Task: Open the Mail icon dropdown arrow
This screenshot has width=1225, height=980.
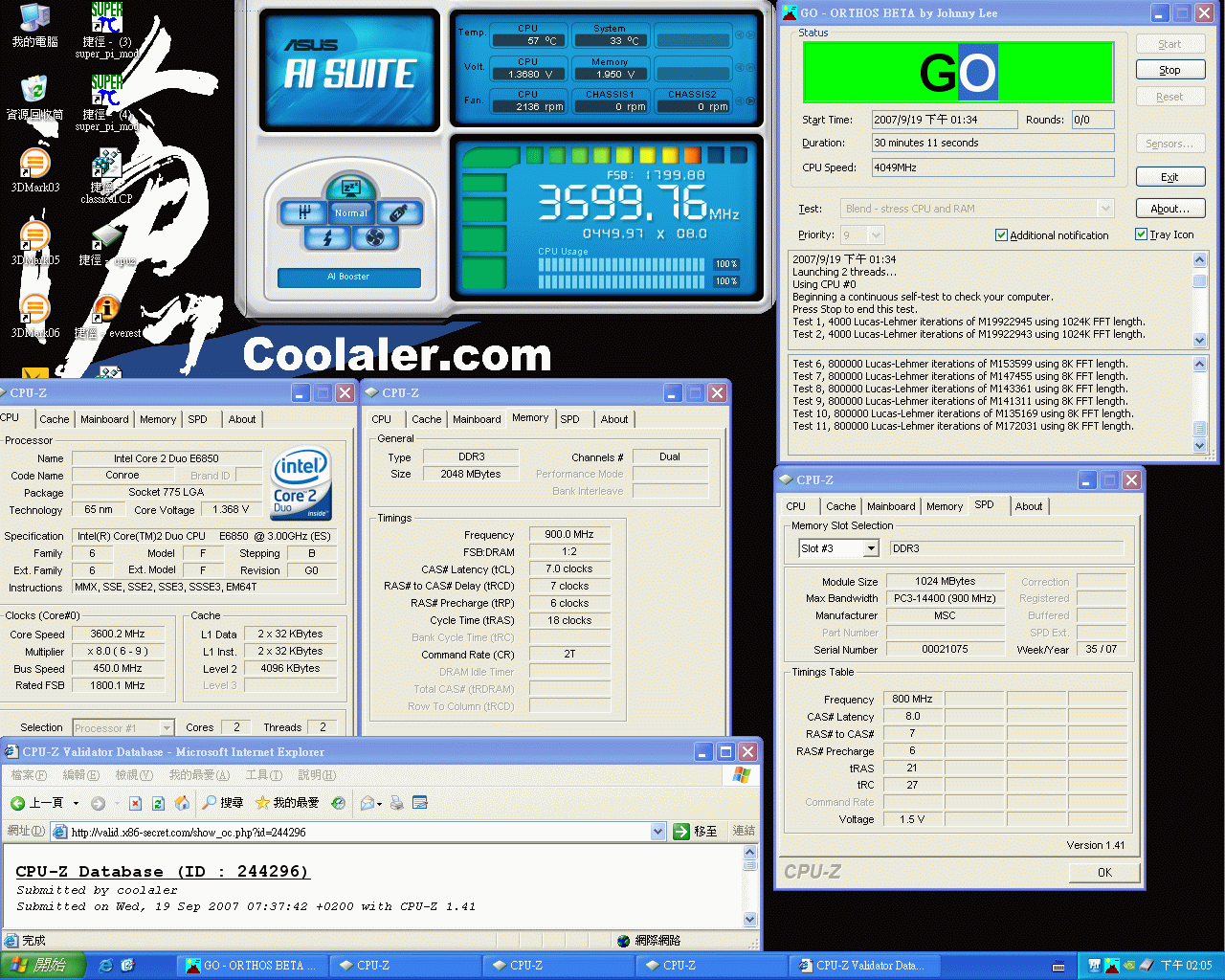Action: pyautogui.click(x=380, y=804)
